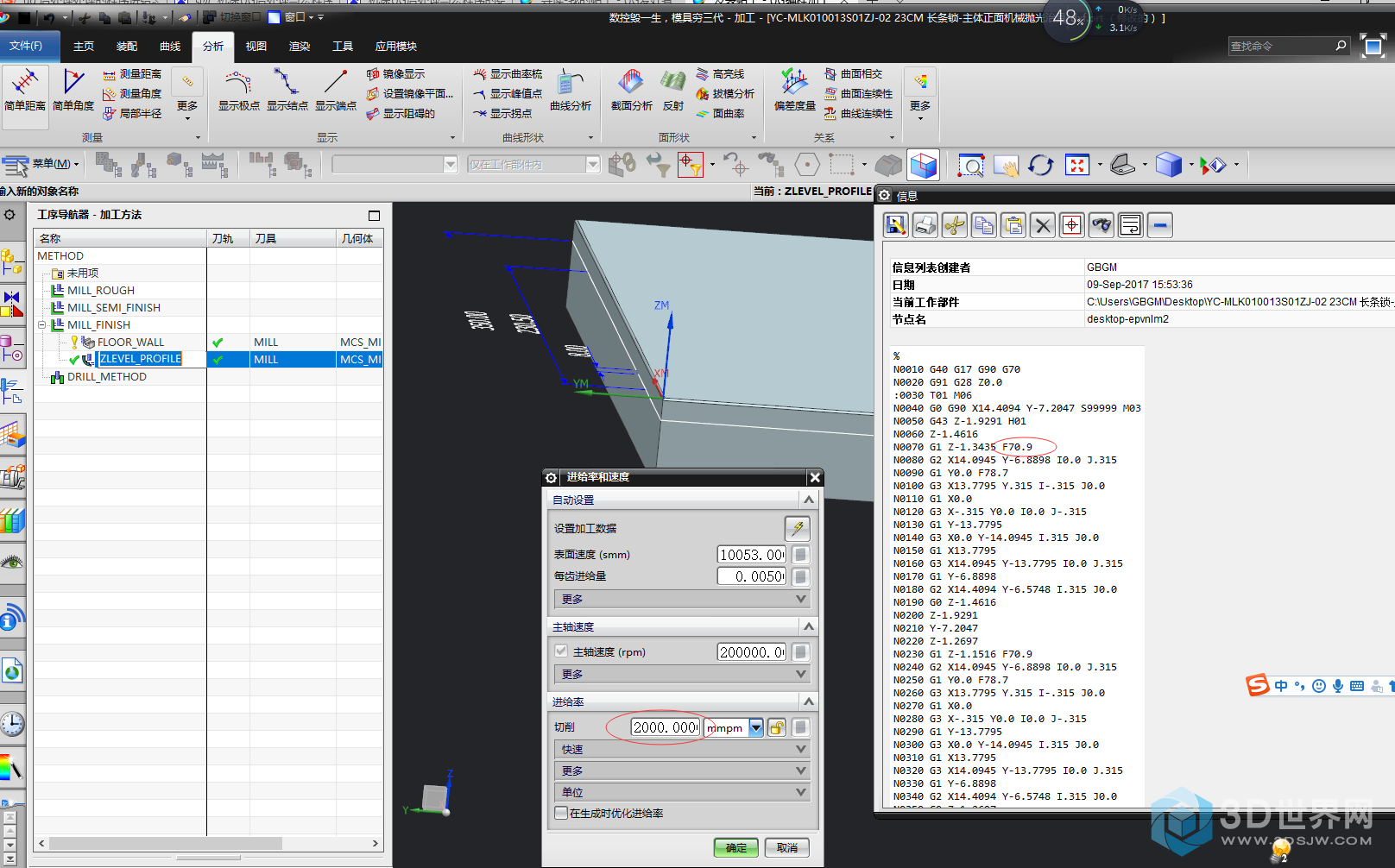This screenshot has width=1395, height=868.
Task: Open the mmpm feed unit dropdown
Action: coord(756,727)
